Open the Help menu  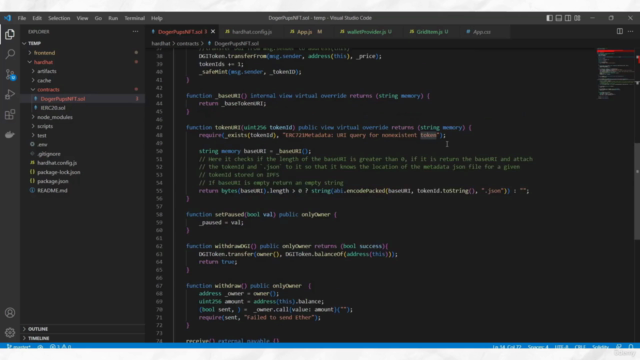coord(156,18)
